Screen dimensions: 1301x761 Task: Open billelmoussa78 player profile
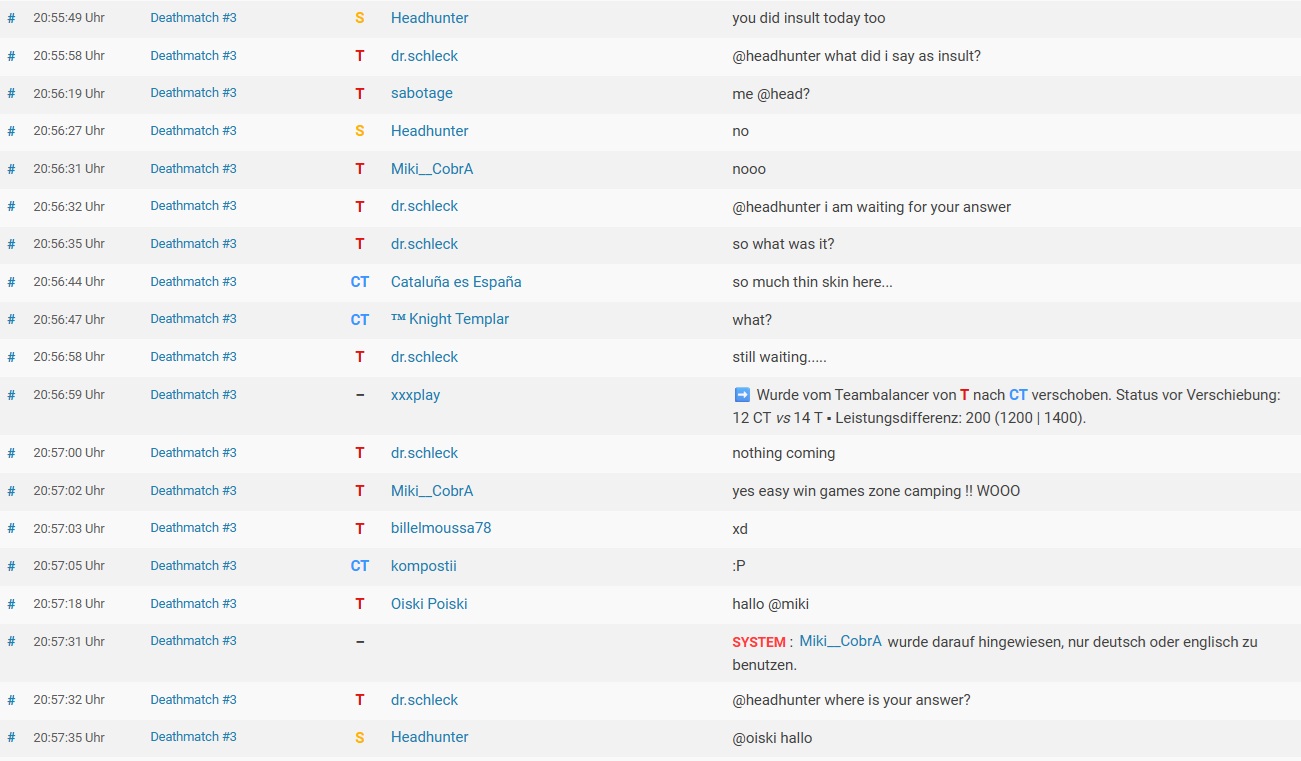pos(441,528)
